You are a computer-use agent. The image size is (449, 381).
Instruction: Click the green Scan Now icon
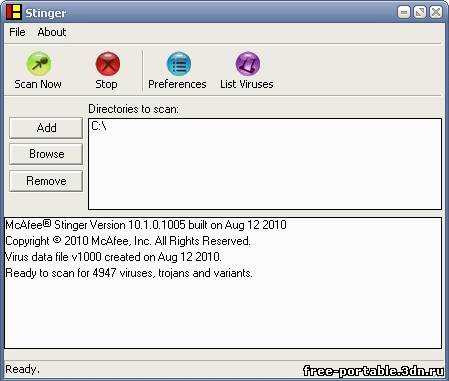click(x=39, y=64)
